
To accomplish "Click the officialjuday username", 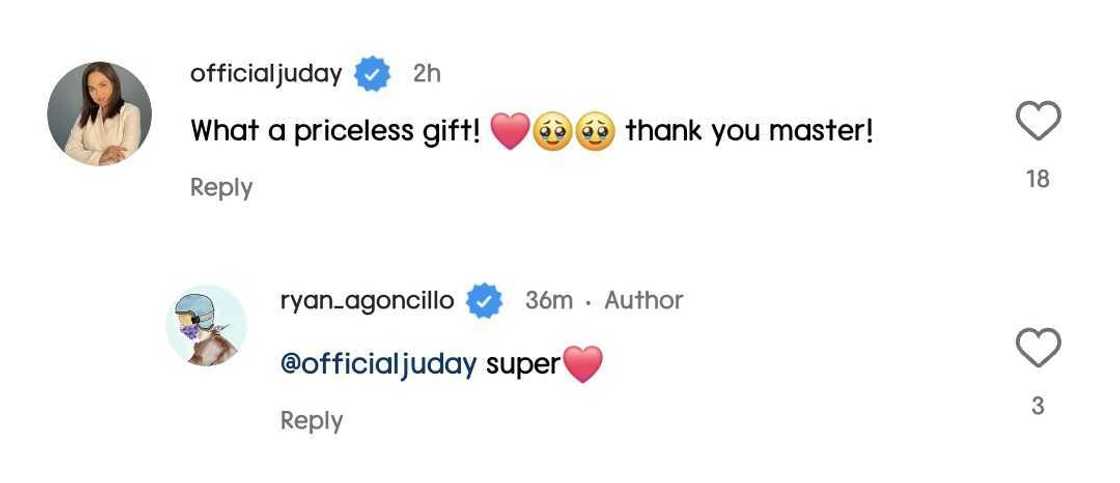I will pos(266,74).
